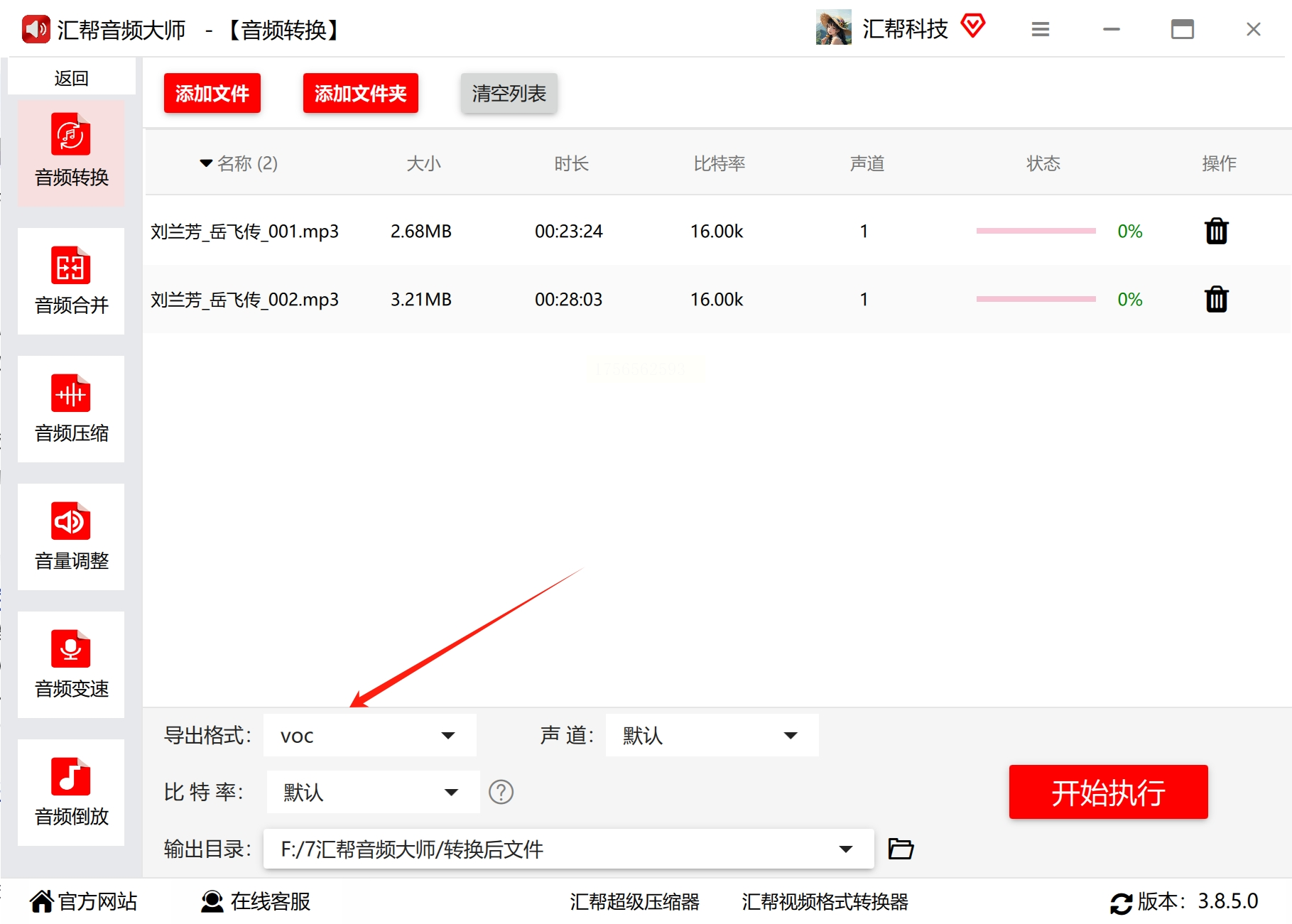Open the 音量调整 volume adjust tool
Image resolution: width=1292 pixels, height=924 pixels.
coord(71,537)
